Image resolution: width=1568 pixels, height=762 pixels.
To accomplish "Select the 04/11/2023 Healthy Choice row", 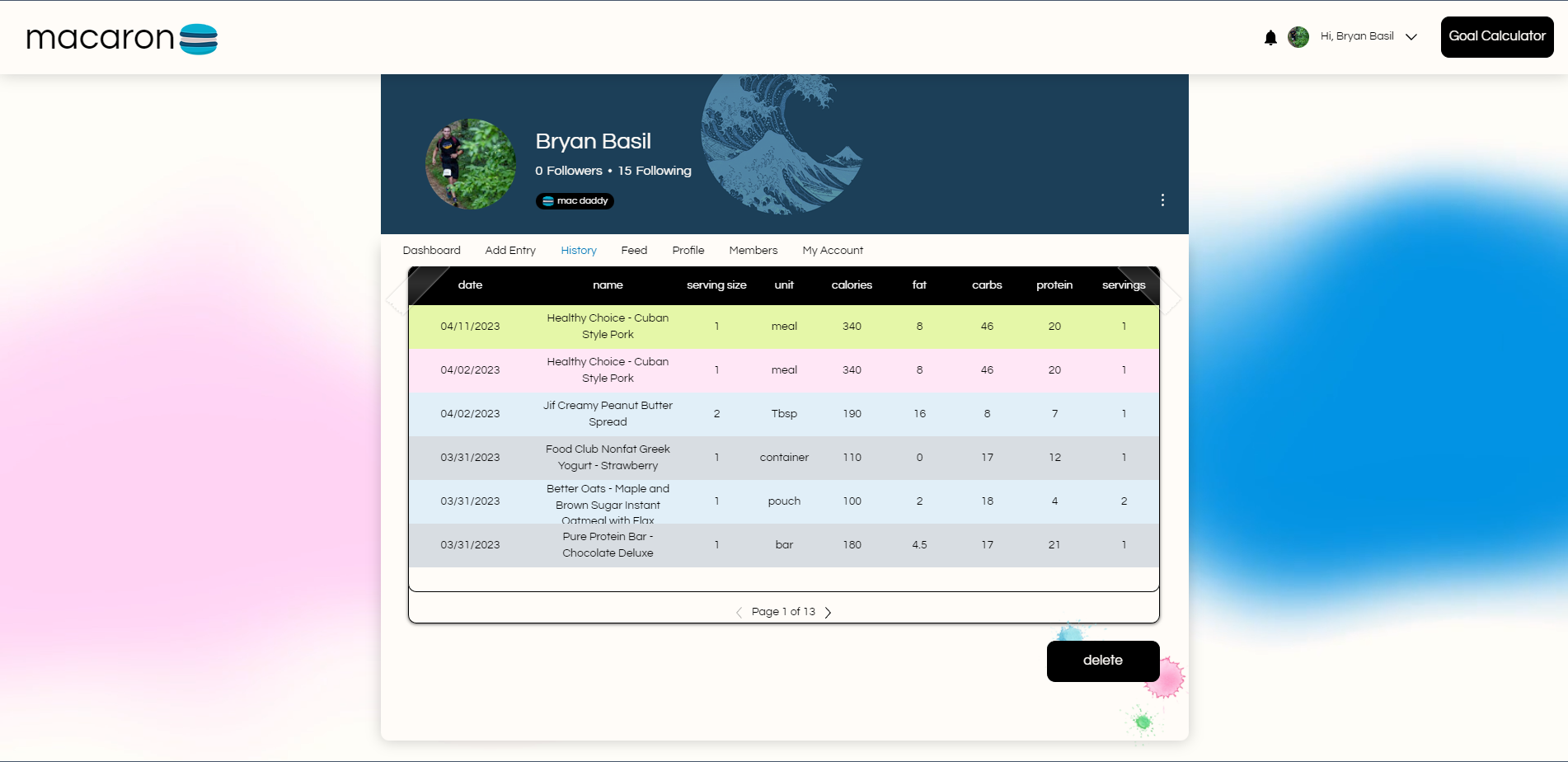I will pyautogui.click(x=784, y=327).
